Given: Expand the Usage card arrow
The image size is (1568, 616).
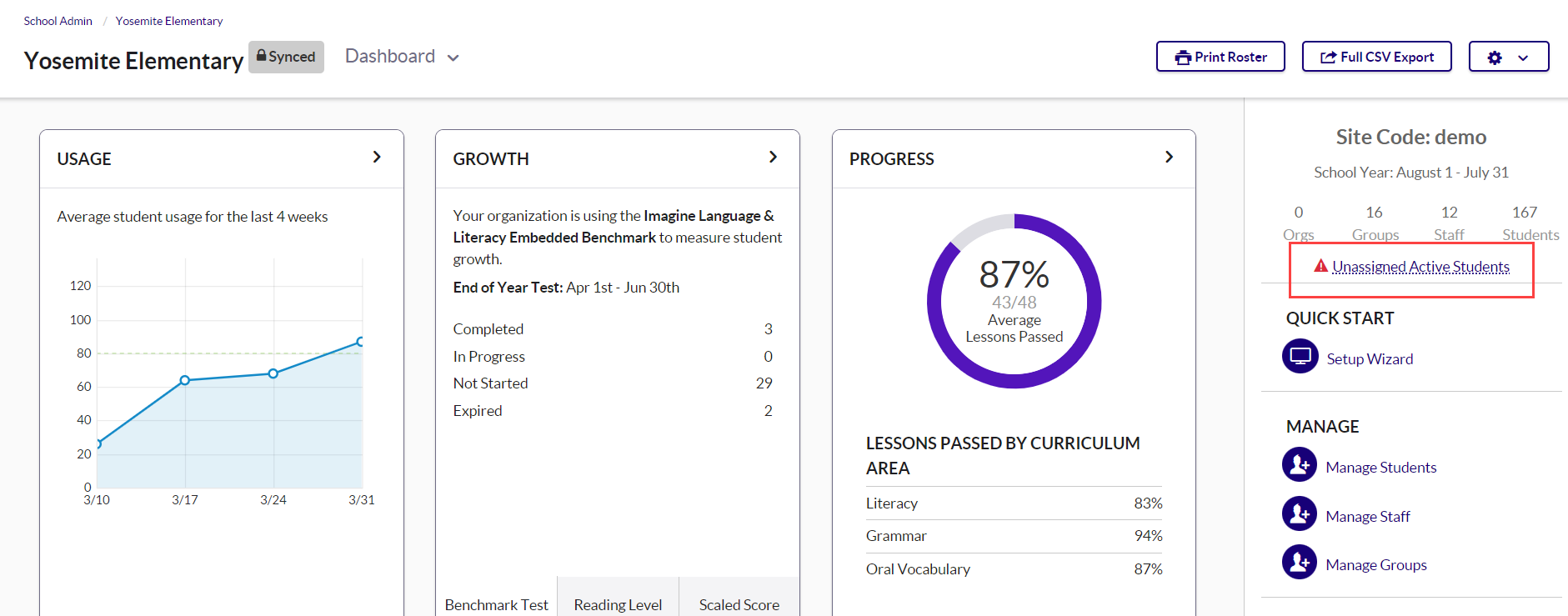Looking at the screenshot, I should tap(377, 157).
